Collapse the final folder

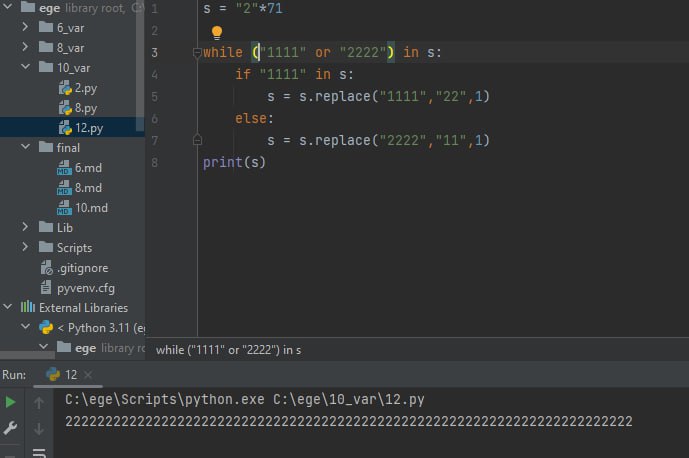[25, 147]
